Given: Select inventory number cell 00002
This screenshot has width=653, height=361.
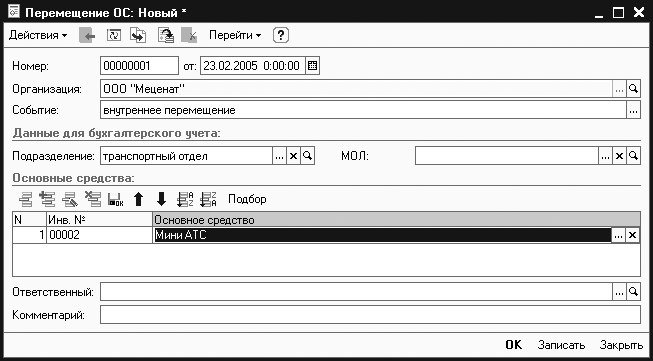Looking at the screenshot, I should [x=100, y=235].
